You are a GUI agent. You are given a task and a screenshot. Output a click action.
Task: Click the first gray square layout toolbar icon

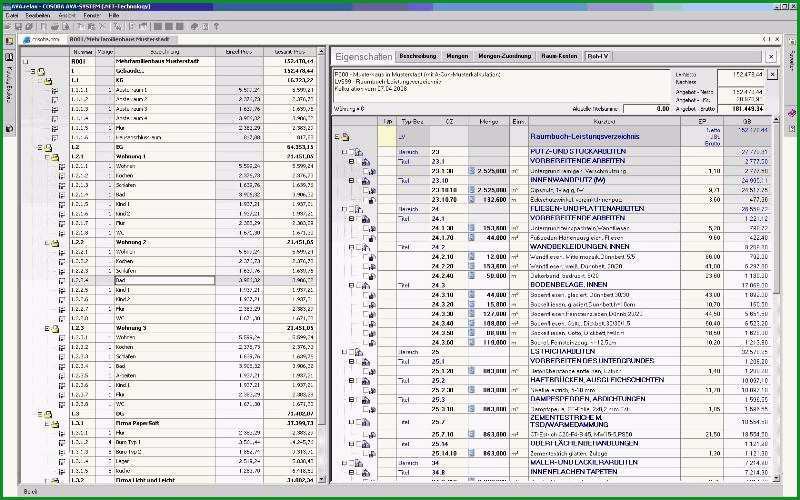(x=158, y=27)
